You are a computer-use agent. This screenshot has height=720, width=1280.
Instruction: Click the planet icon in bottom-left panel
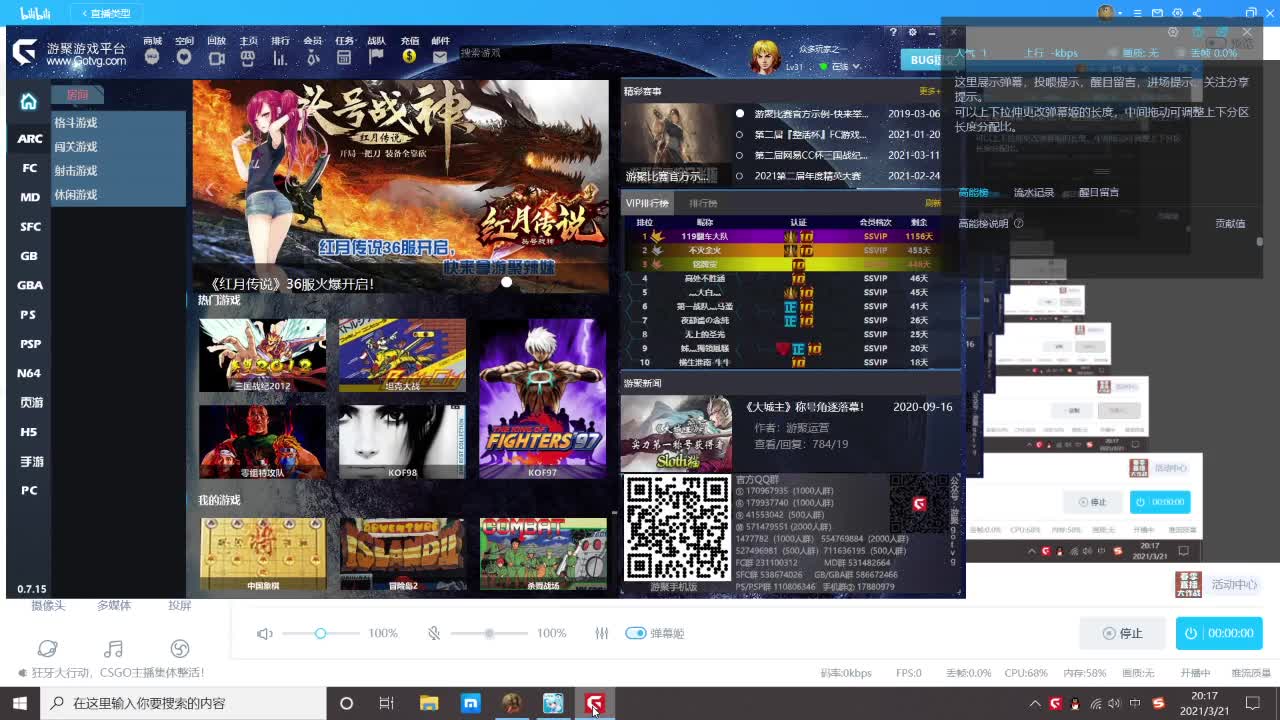coord(47,649)
